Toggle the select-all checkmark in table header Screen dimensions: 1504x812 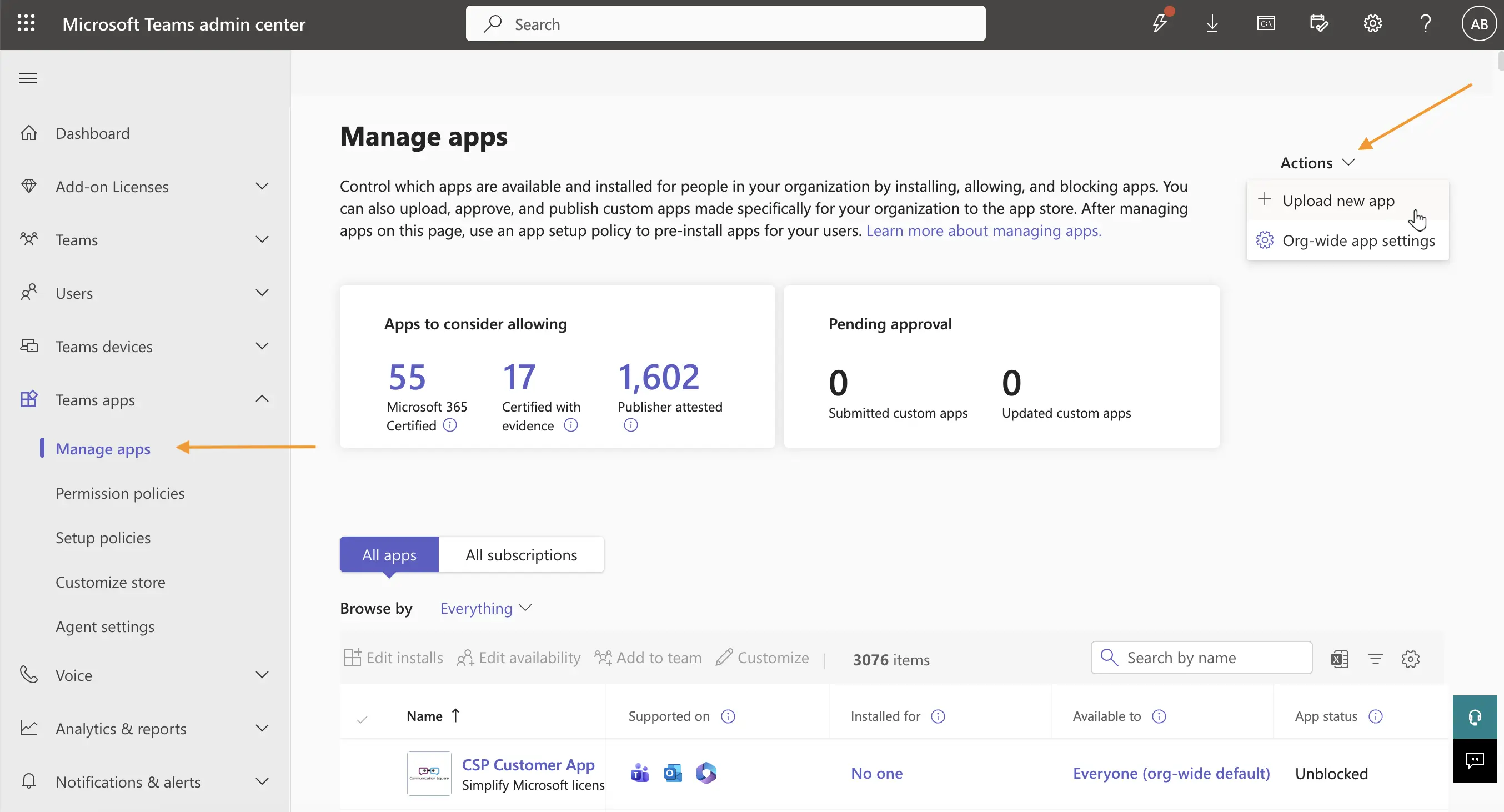coord(362,719)
